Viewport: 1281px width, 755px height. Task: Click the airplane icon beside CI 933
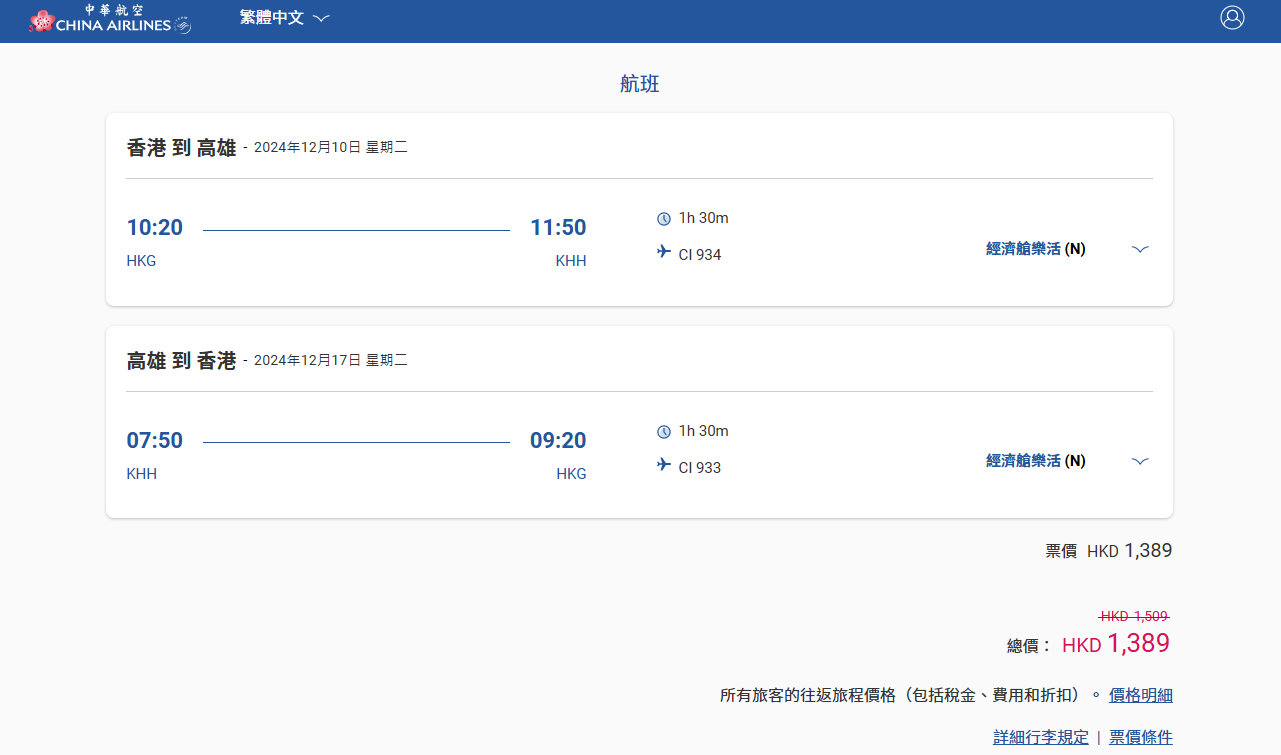pyautogui.click(x=664, y=465)
